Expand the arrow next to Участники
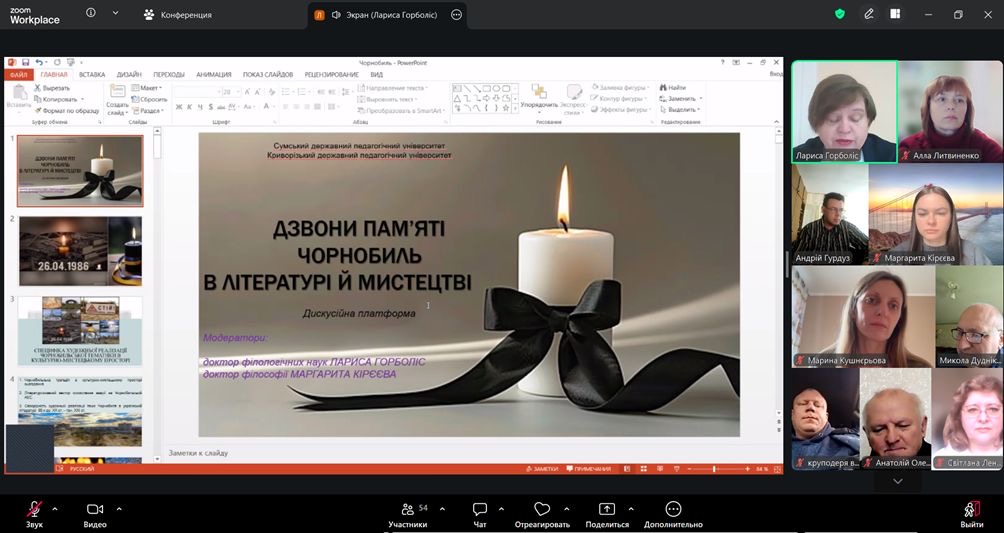The image size is (1004, 533). point(442,508)
